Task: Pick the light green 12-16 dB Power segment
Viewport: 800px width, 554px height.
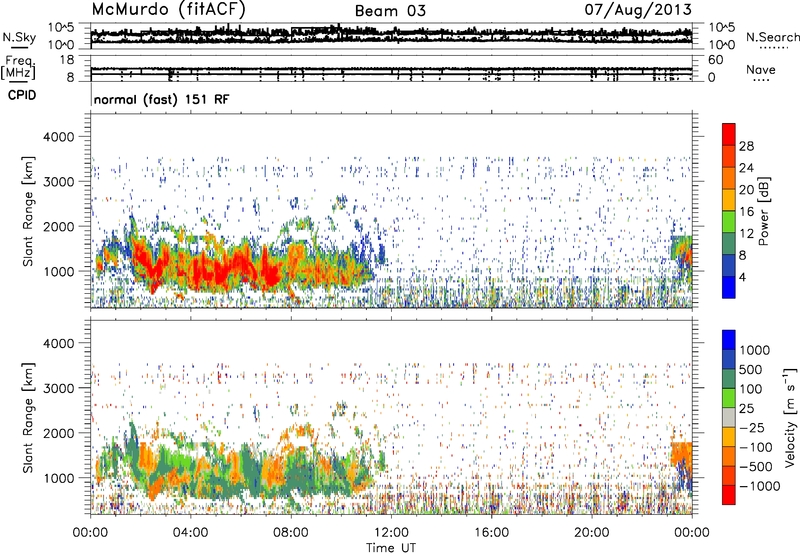Action: tap(729, 222)
